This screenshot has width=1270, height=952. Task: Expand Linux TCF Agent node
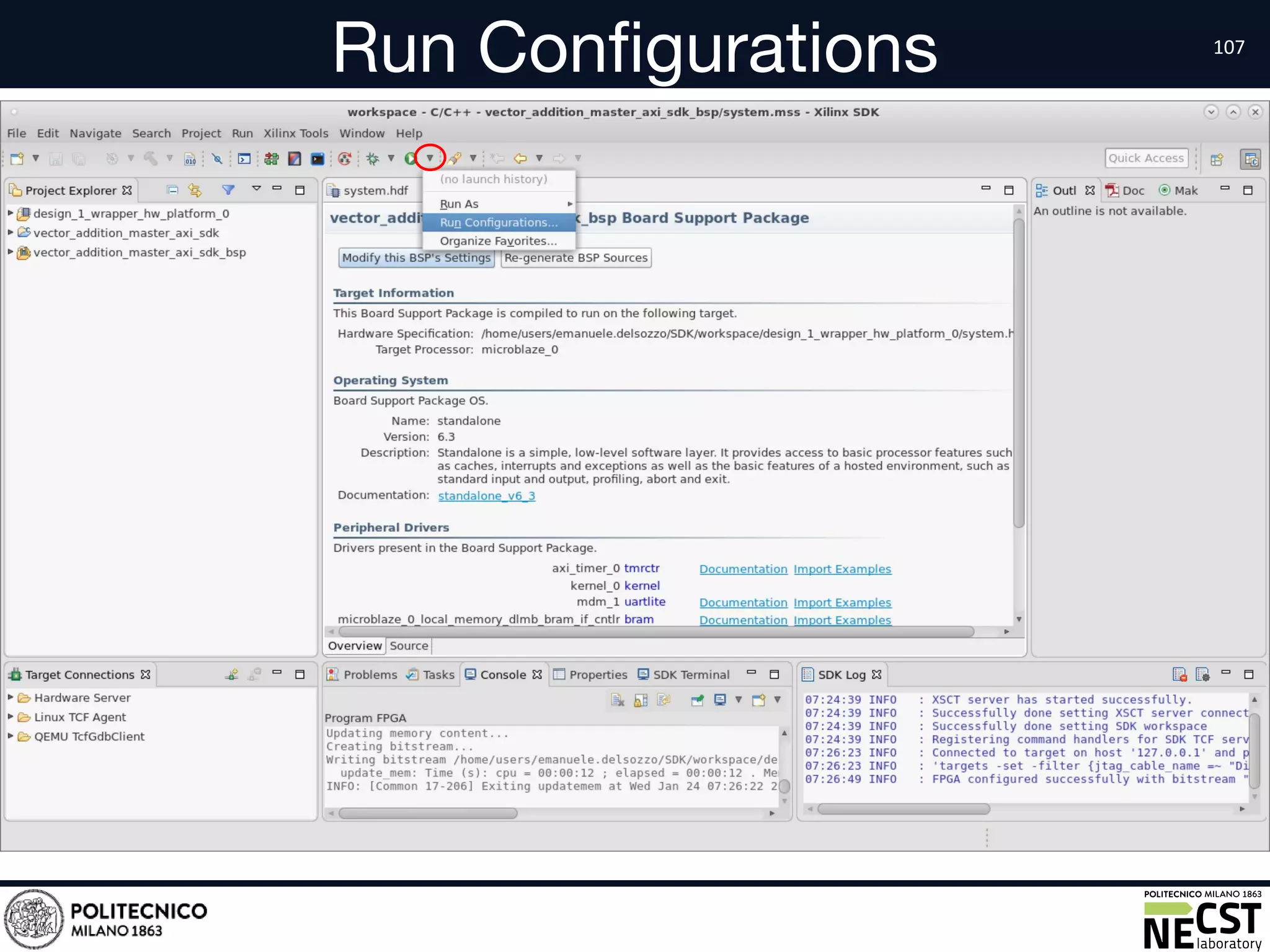[11, 716]
